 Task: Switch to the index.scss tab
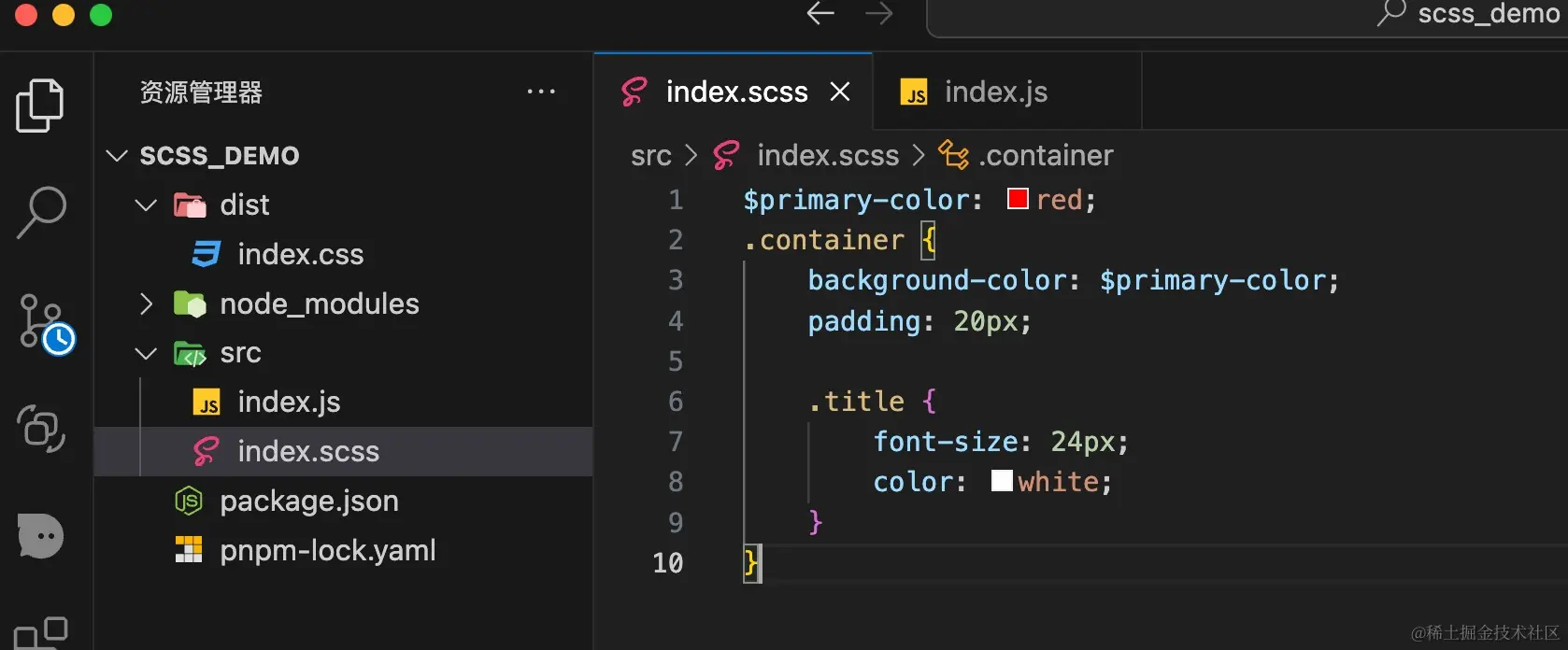734,92
